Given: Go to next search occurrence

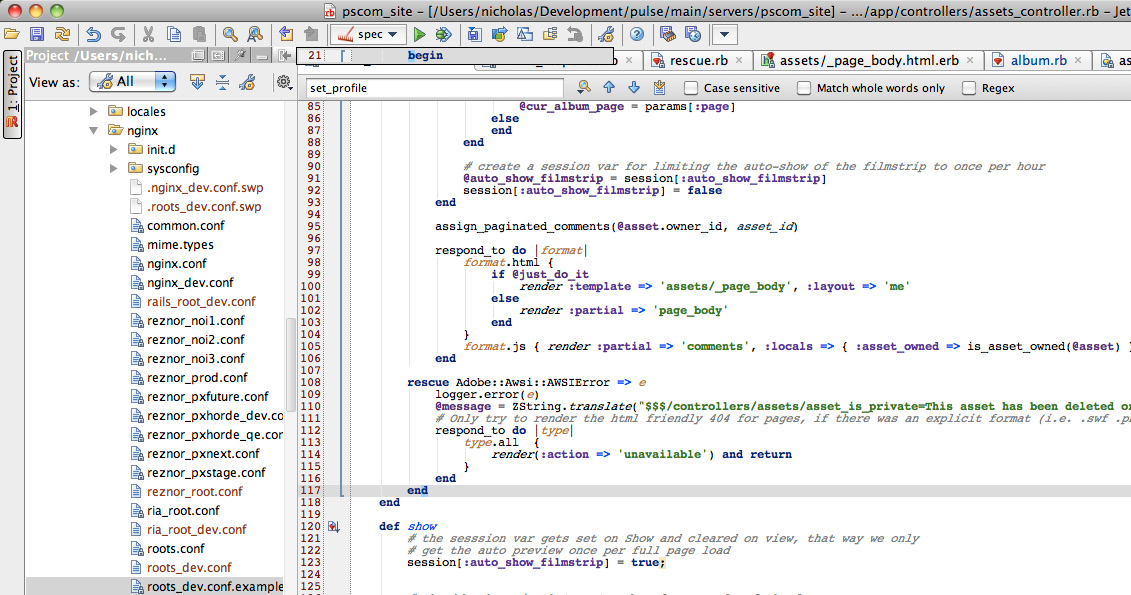Looking at the screenshot, I should (x=634, y=87).
